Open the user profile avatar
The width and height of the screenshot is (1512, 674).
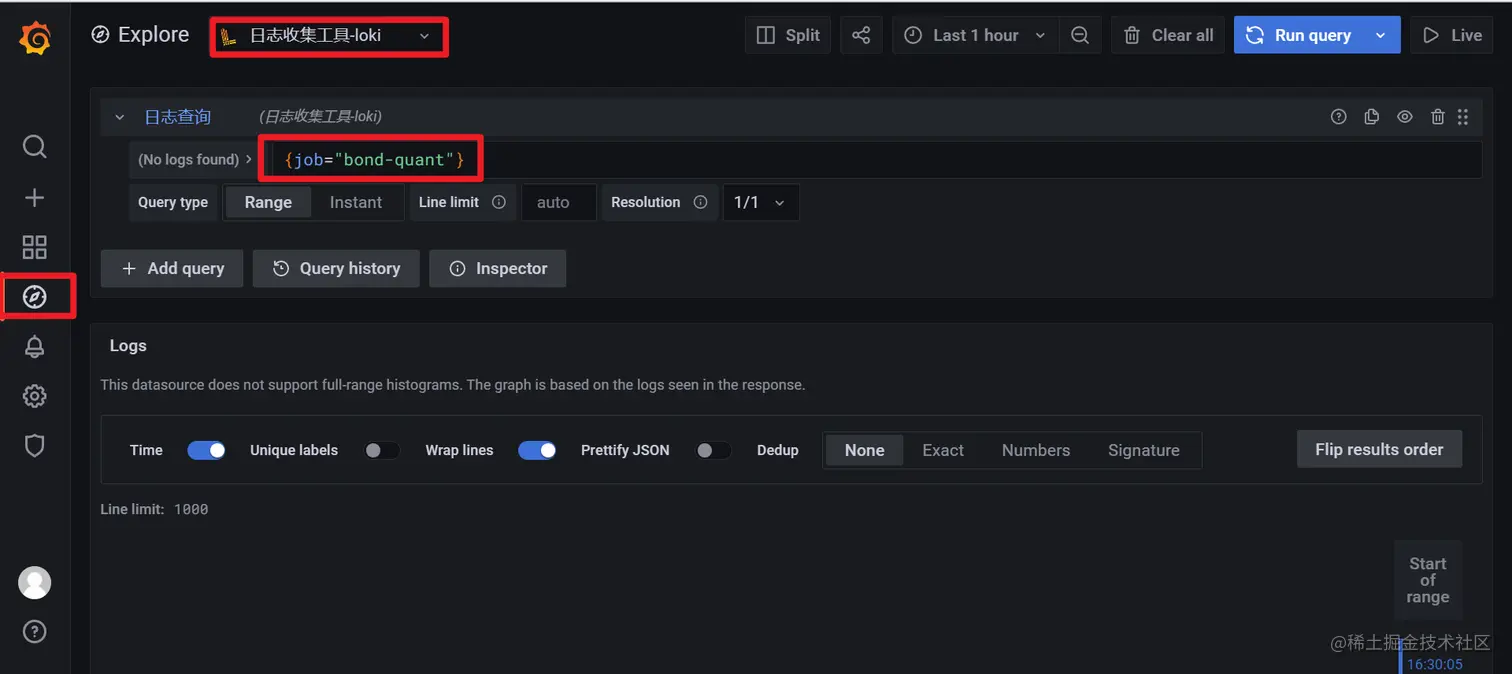[x=35, y=582]
